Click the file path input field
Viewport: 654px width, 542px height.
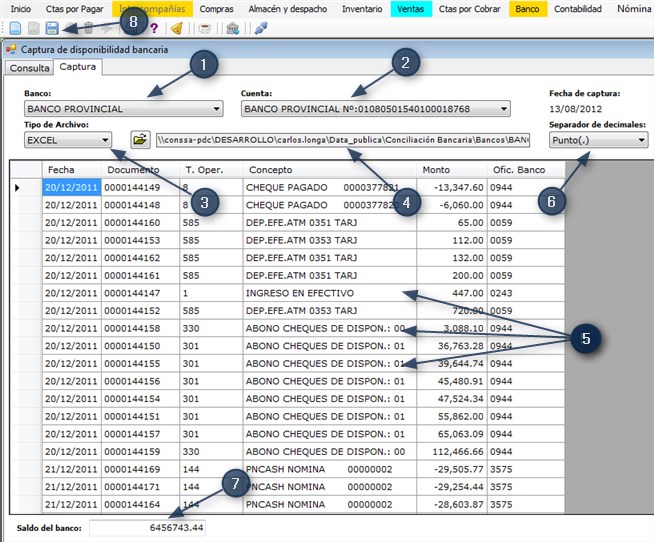[343, 140]
